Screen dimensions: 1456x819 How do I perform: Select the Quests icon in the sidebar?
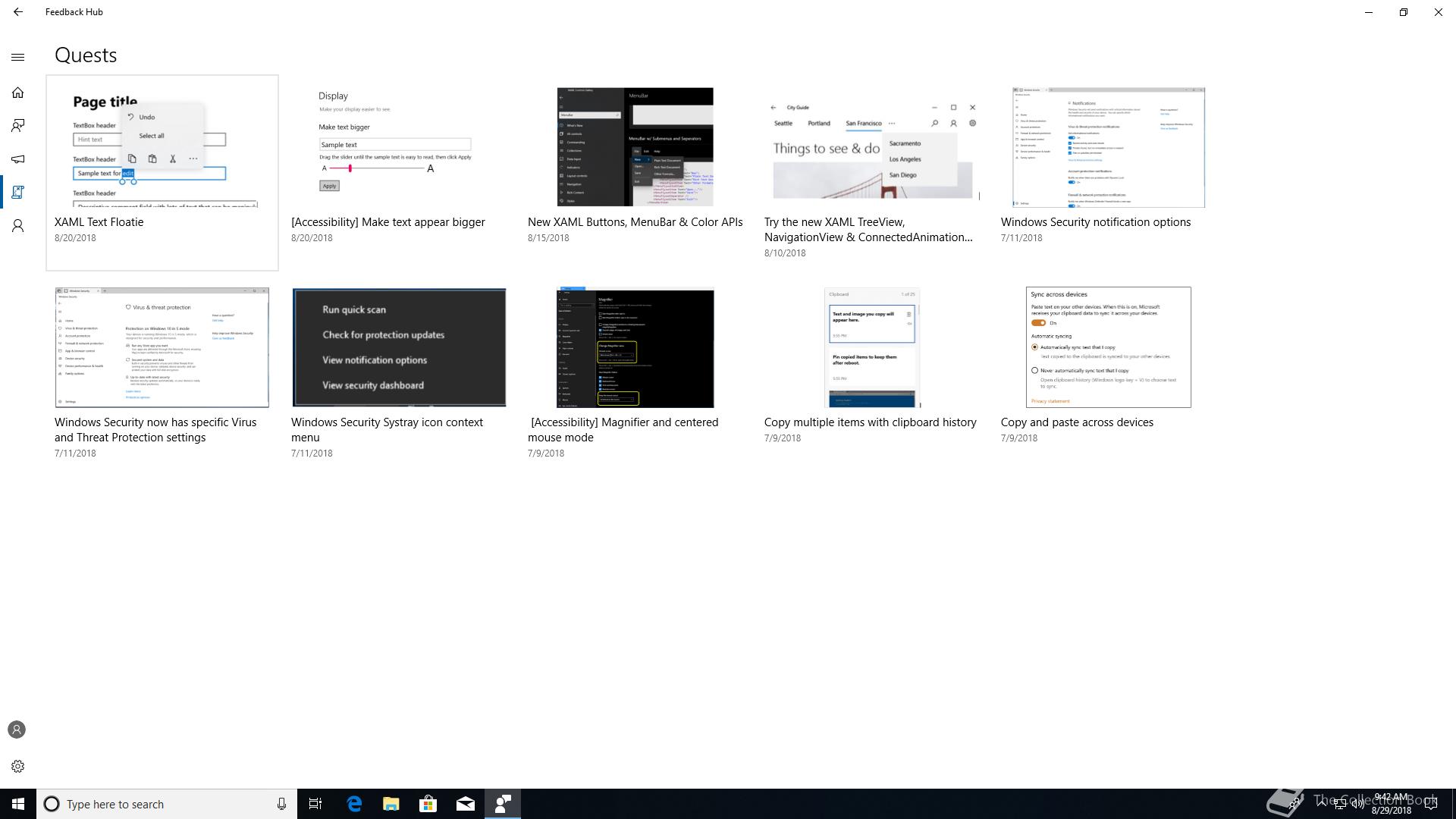pos(18,192)
